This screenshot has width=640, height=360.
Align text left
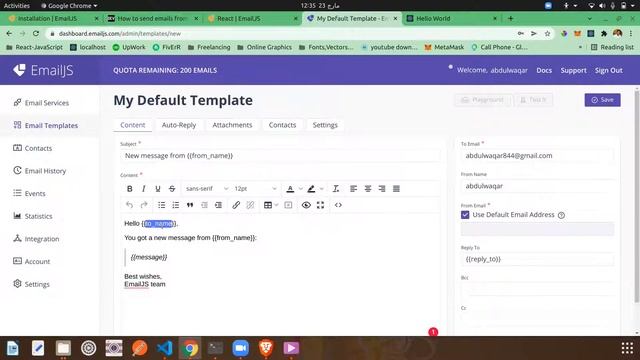pyautogui.click(x=353, y=189)
